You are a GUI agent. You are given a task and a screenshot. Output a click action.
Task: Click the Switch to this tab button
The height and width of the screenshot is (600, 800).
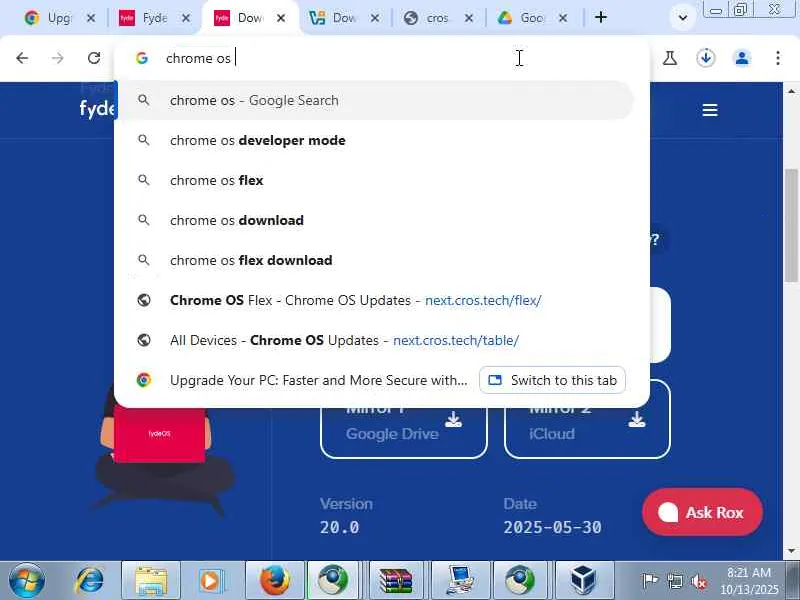click(x=553, y=380)
